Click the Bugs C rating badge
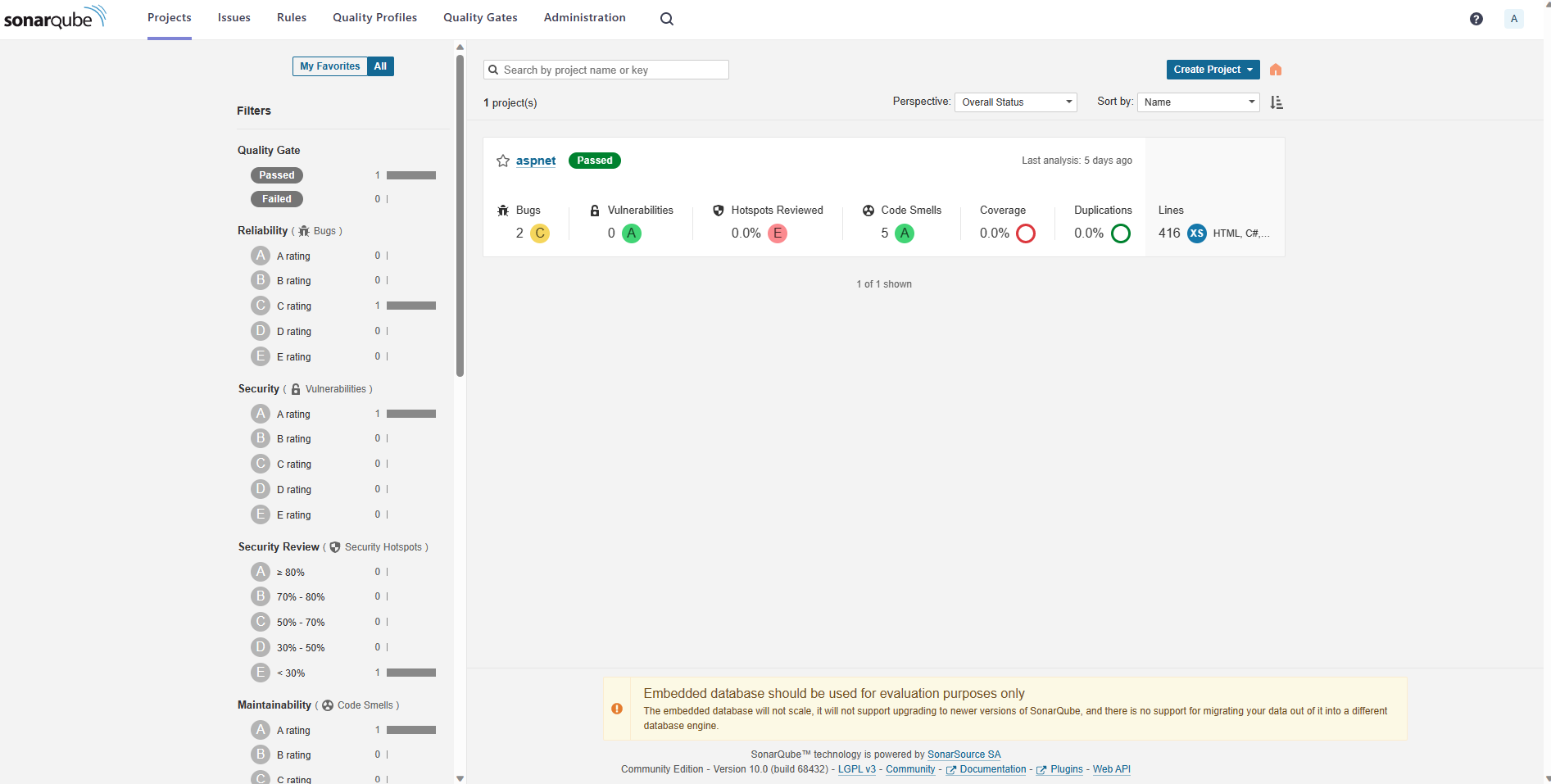Viewport: 1551px width, 784px height. click(x=540, y=233)
